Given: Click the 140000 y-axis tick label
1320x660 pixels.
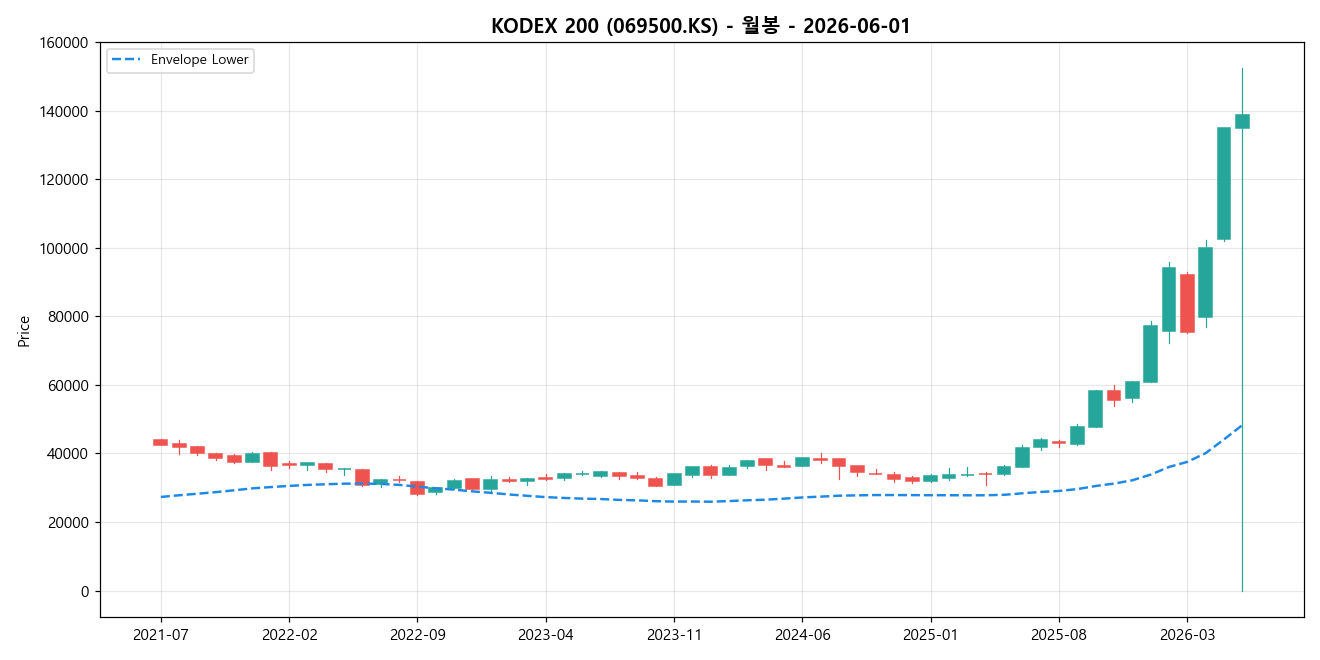Looking at the screenshot, I should click(x=66, y=111).
